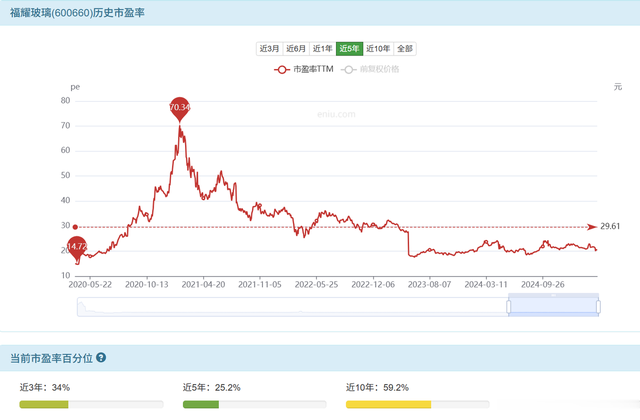The height and width of the screenshot is (420, 640).
Task: Click the 近3年 34% percentile bar
Action: pos(91,404)
